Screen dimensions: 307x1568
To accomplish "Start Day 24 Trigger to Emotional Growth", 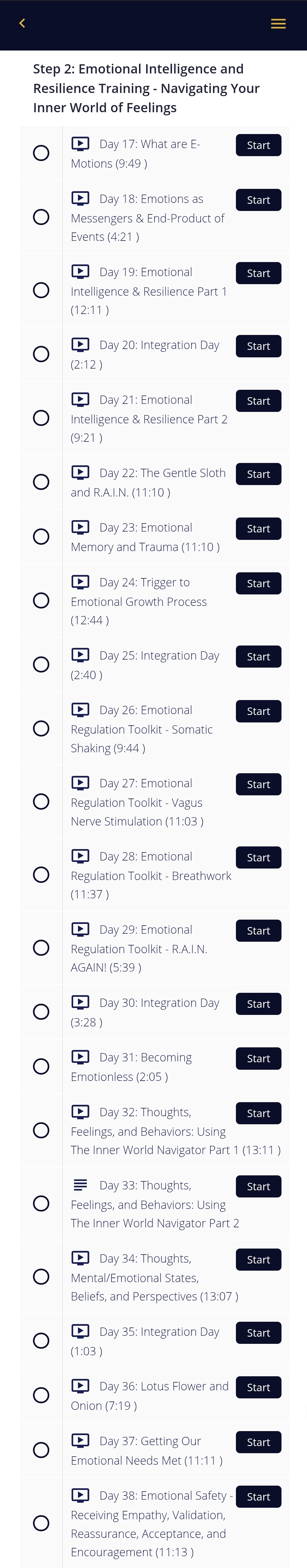I will [x=258, y=584].
